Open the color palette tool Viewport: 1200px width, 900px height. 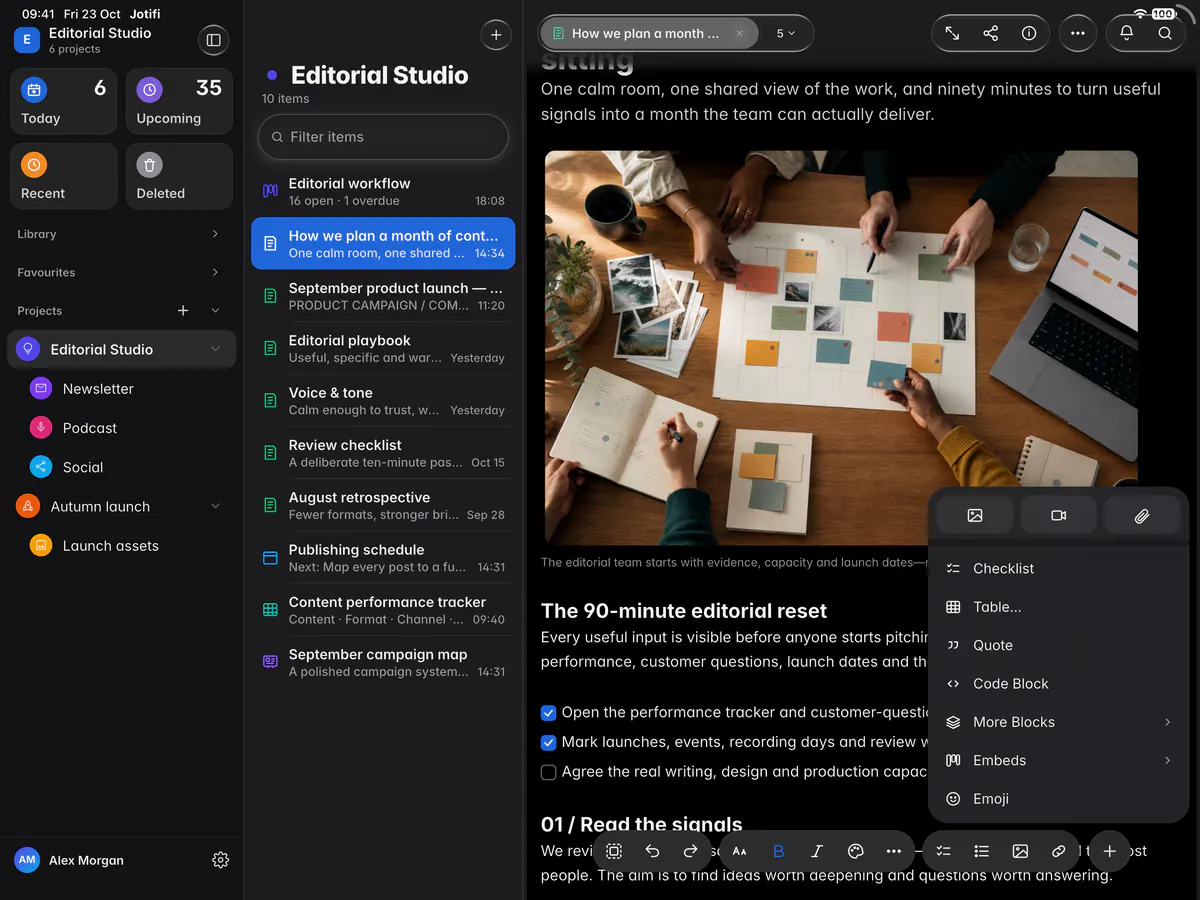855,851
